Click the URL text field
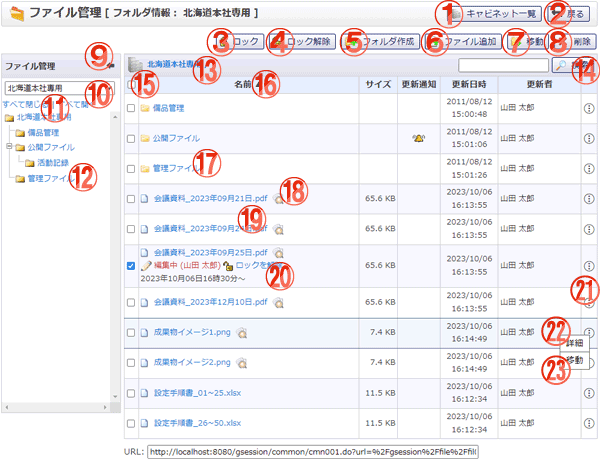This screenshot has width=600, height=460. point(313,452)
